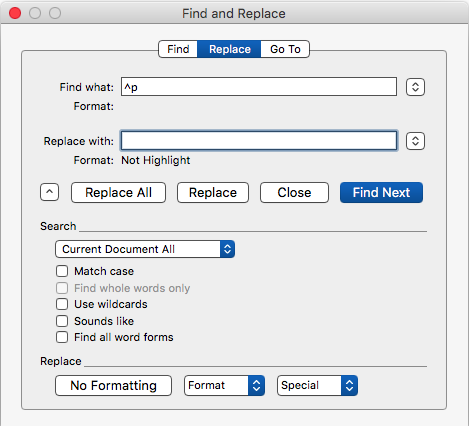Open the Replace with history arrows

coord(415,141)
